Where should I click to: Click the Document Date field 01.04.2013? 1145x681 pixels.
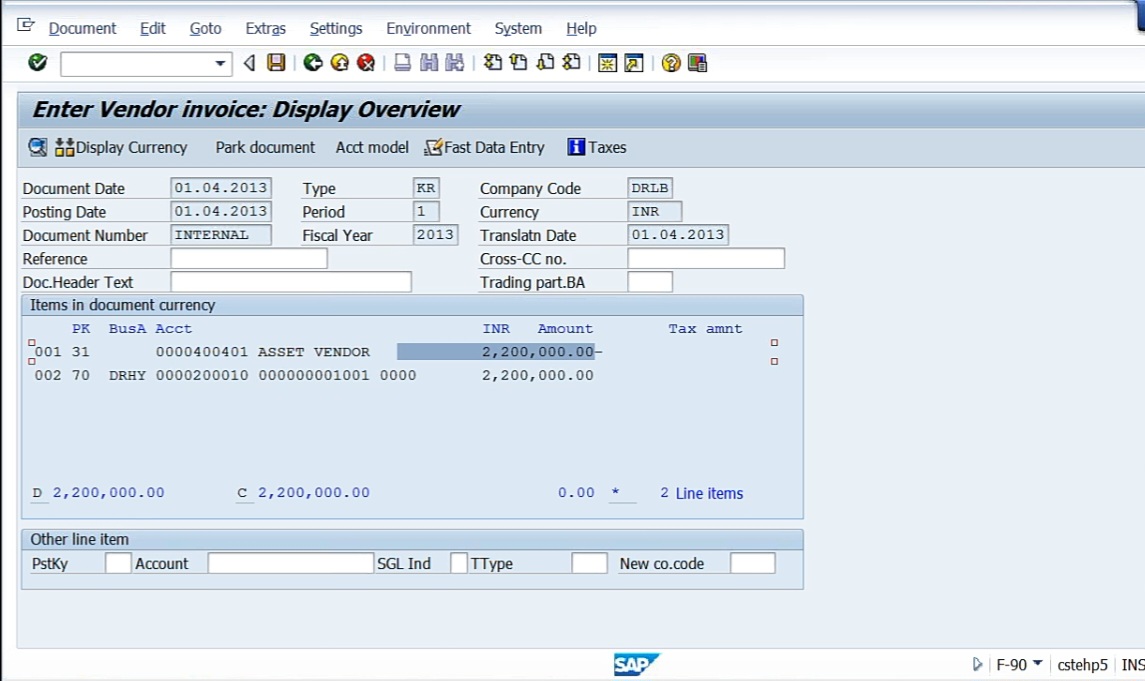[221, 188]
